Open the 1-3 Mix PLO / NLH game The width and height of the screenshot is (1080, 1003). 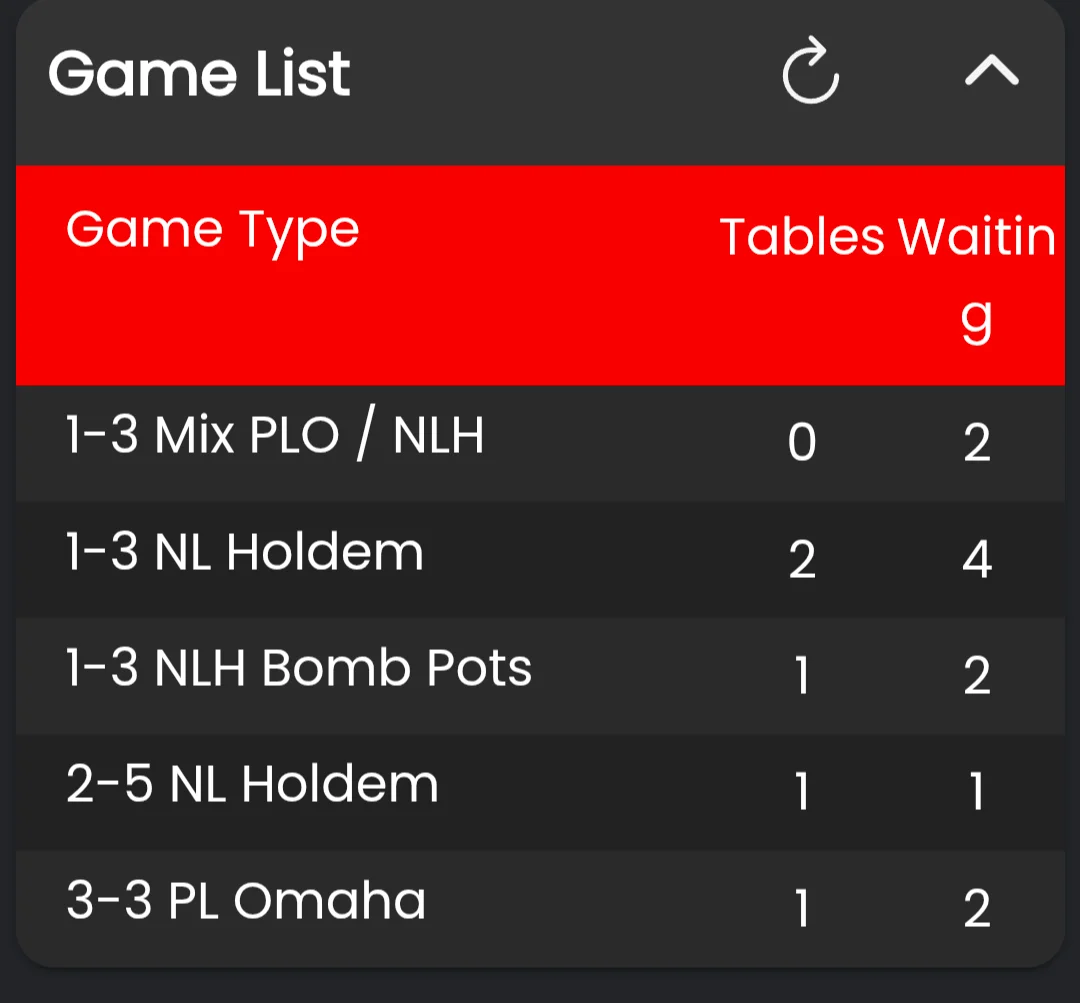(540, 443)
